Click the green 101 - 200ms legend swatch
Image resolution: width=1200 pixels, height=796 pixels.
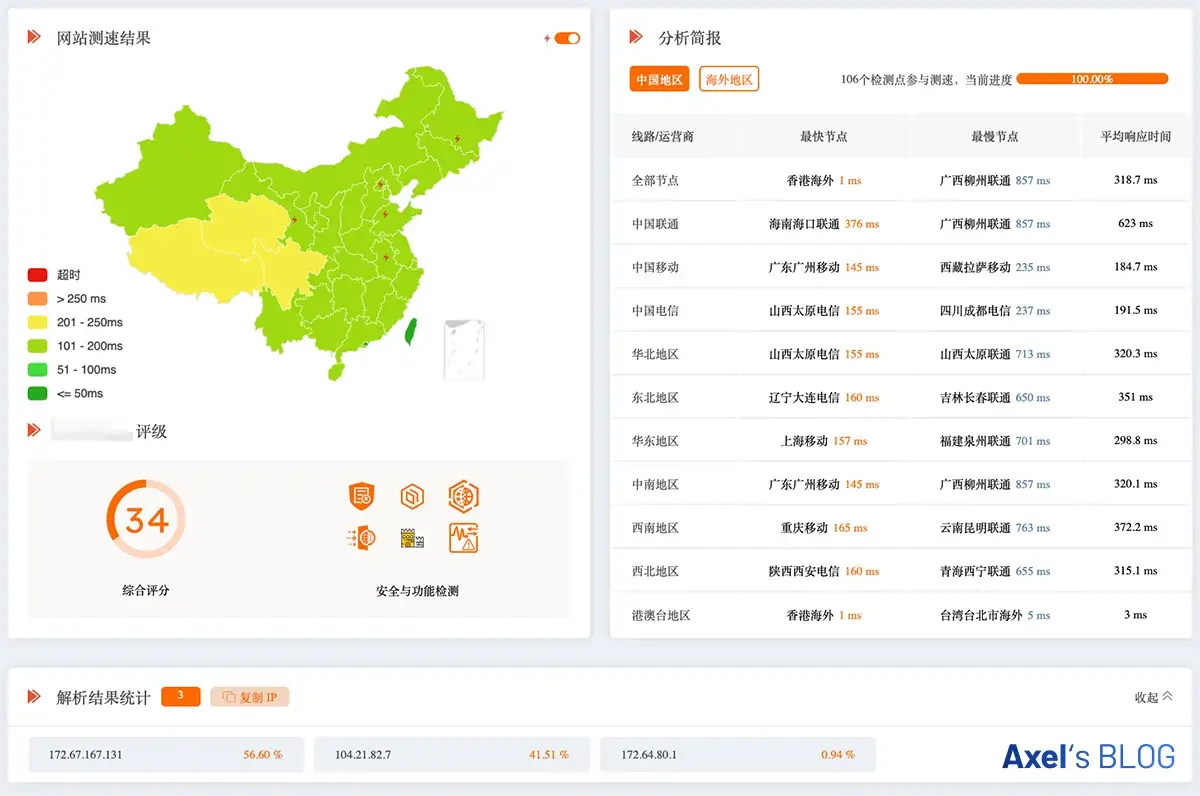(38, 346)
